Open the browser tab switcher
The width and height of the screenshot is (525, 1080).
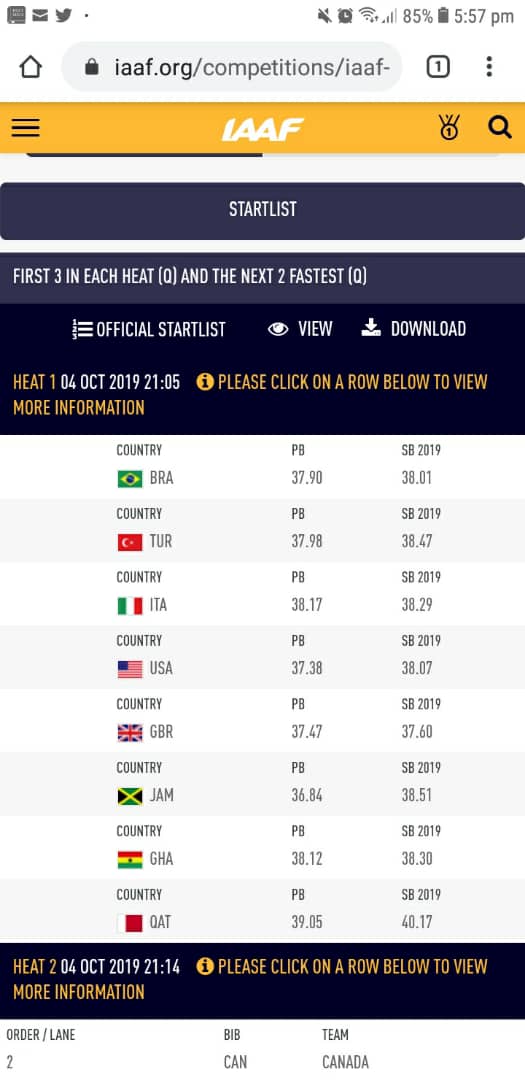[438, 67]
